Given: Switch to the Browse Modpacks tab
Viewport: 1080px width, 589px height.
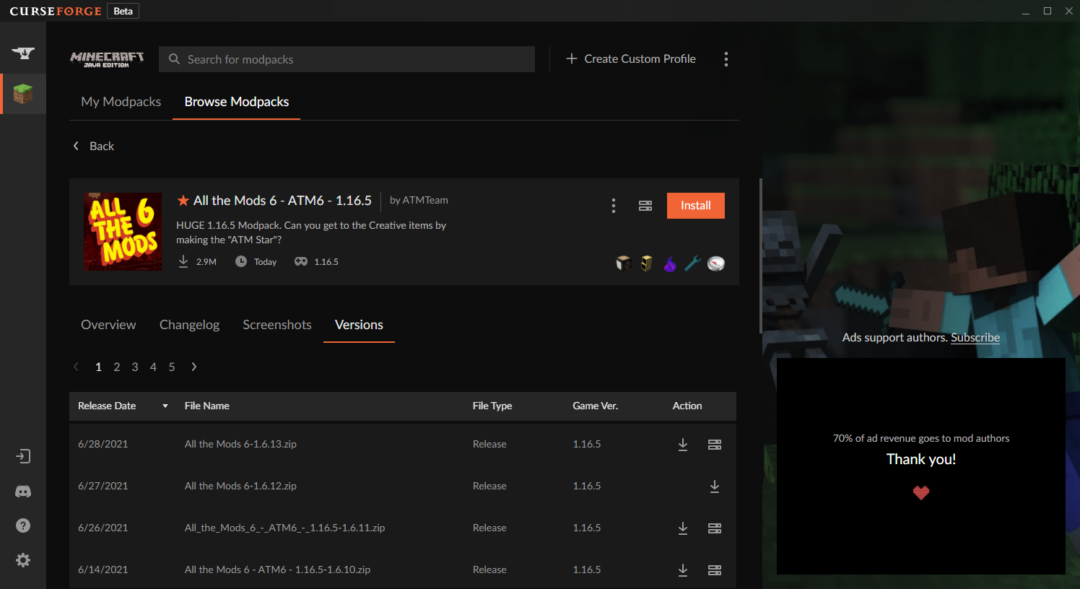Looking at the screenshot, I should tap(236, 101).
